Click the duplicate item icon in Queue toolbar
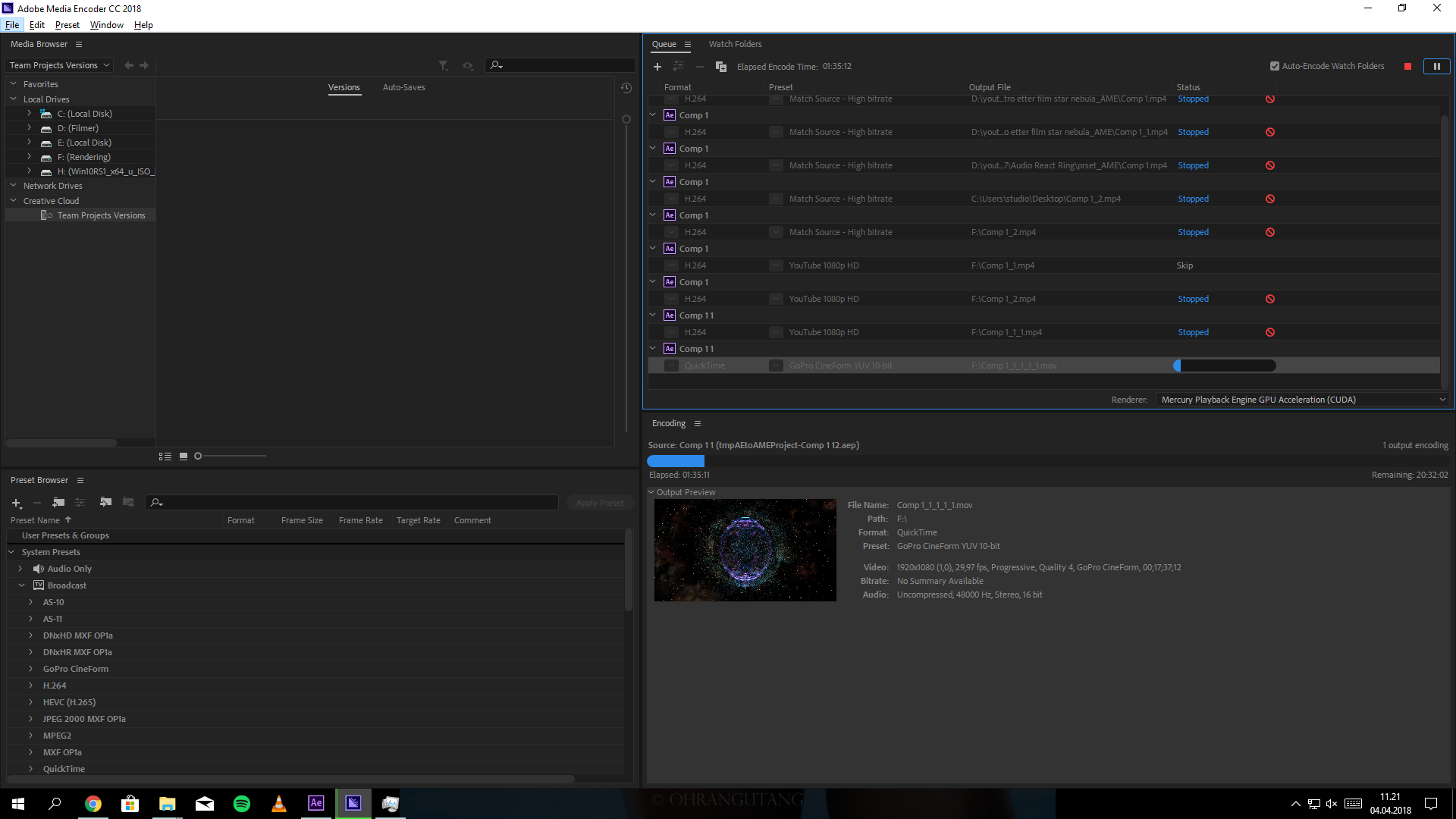1456x819 pixels. click(721, 66)
